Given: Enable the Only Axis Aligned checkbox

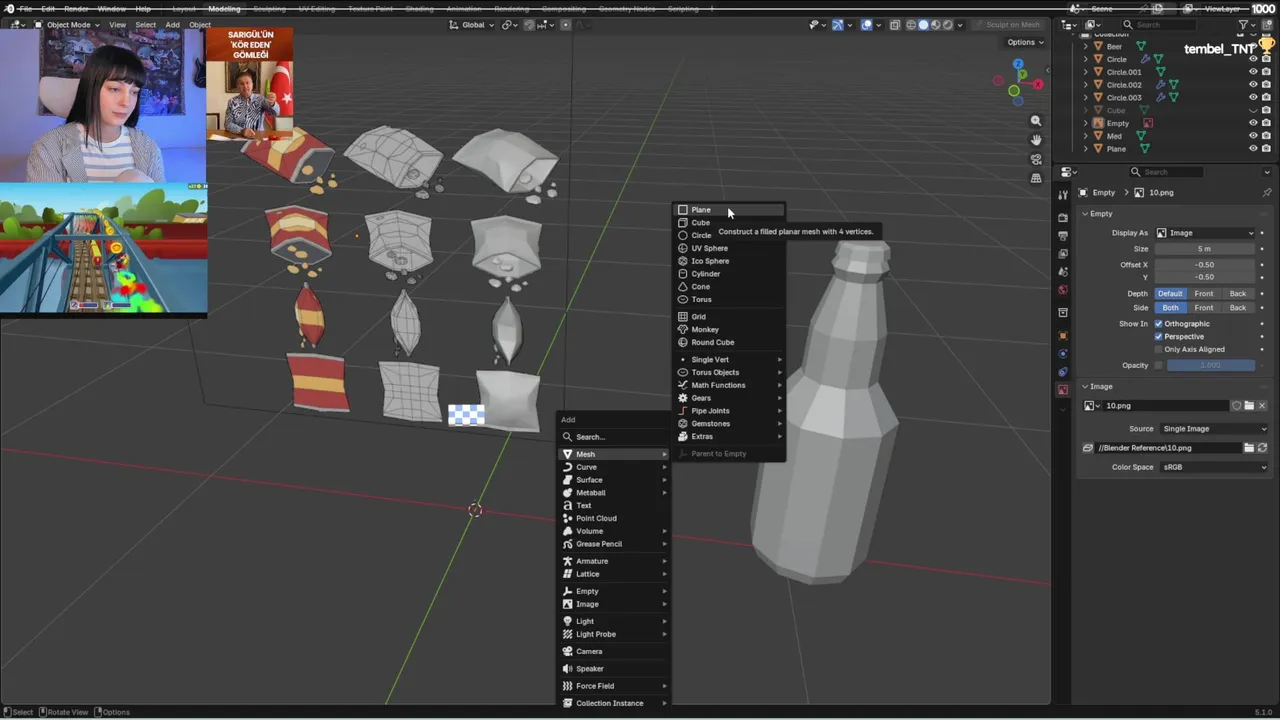Looking at the screenshot, I should point(1159,349).
